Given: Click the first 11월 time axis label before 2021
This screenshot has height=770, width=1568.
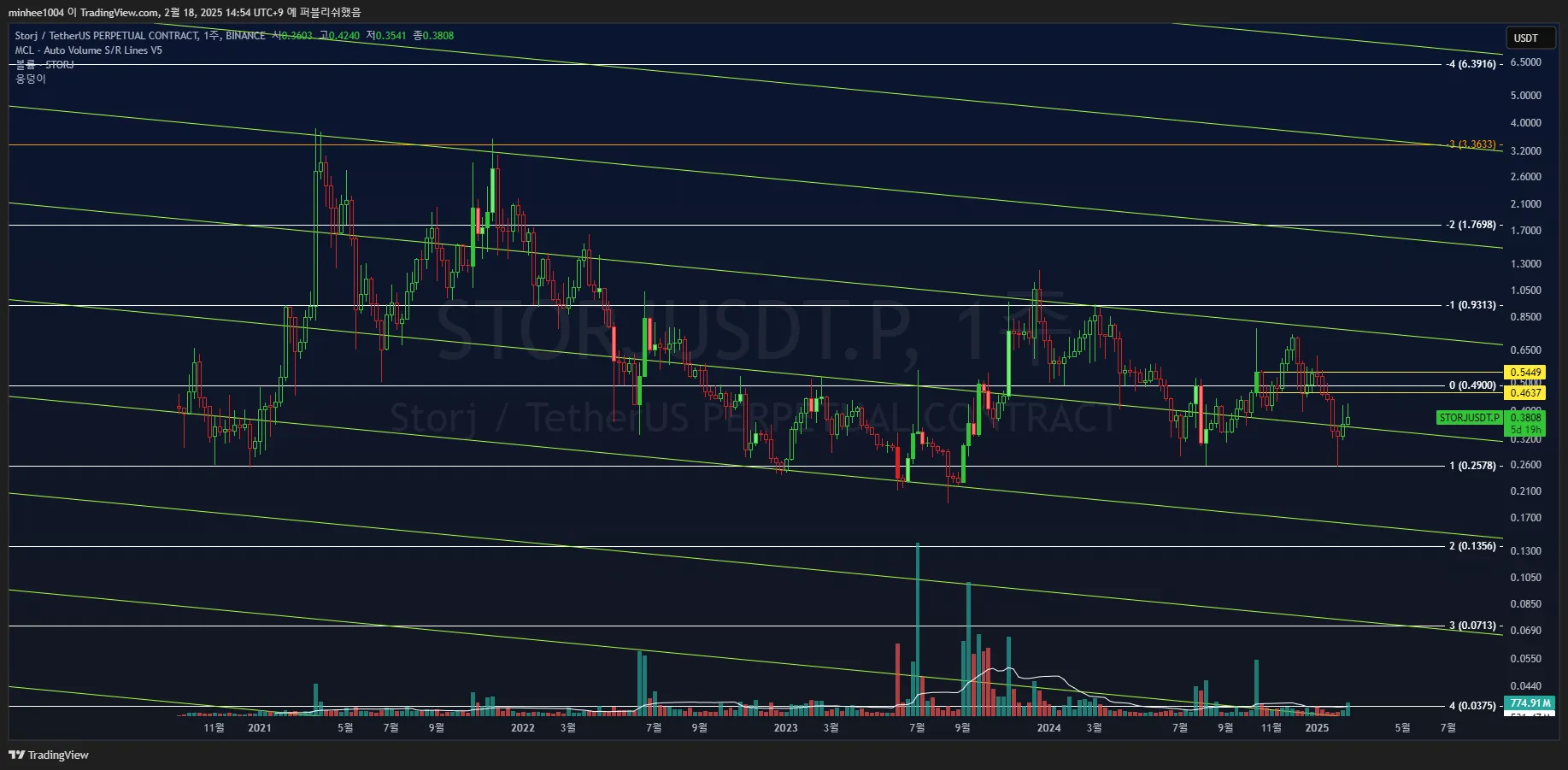Looking at the screenshot, I should point(214,728).
